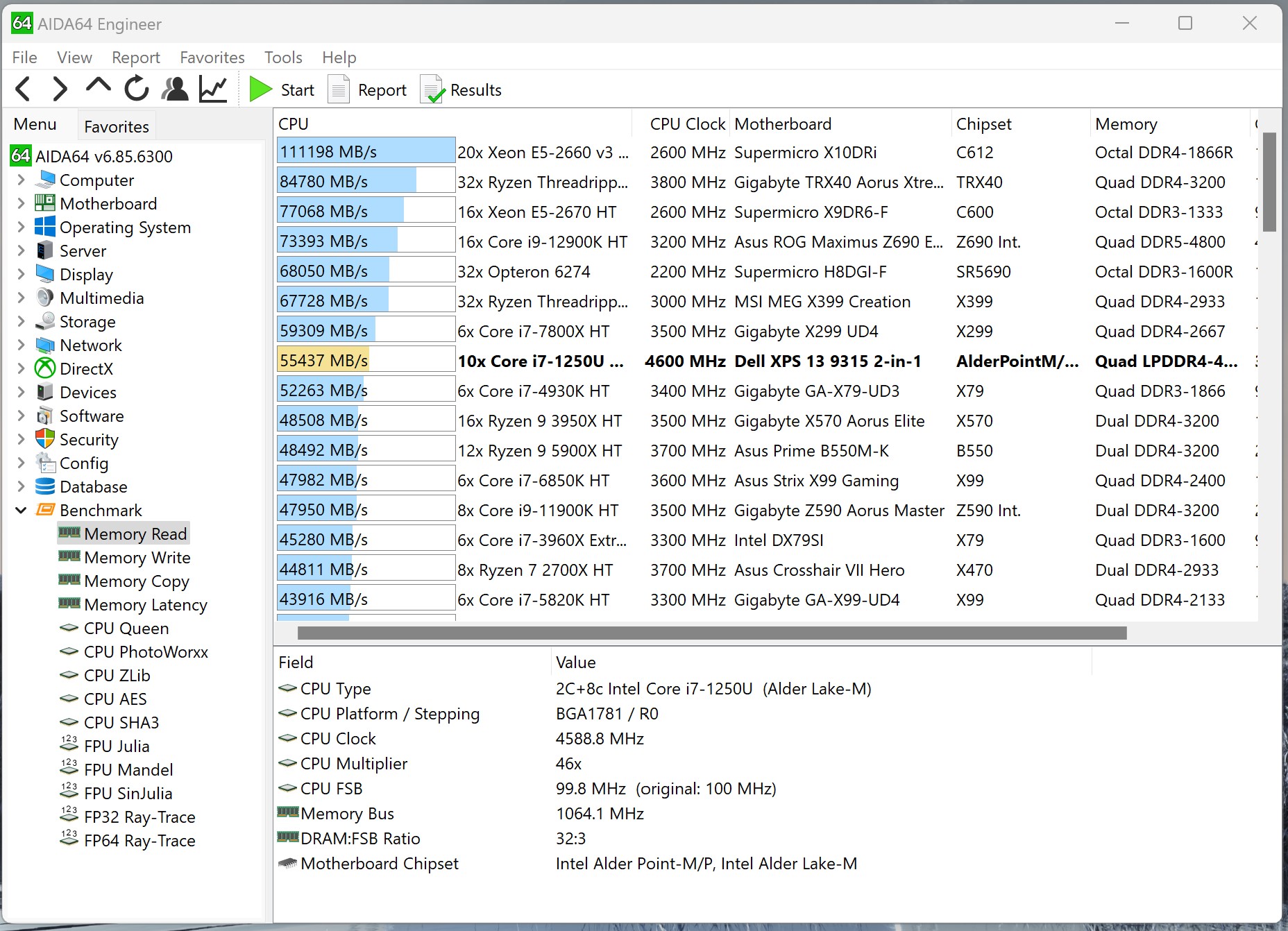Click the results vertical scrollbar thumb
This screenshot has width=1288, height=931.
[1269, 182]
